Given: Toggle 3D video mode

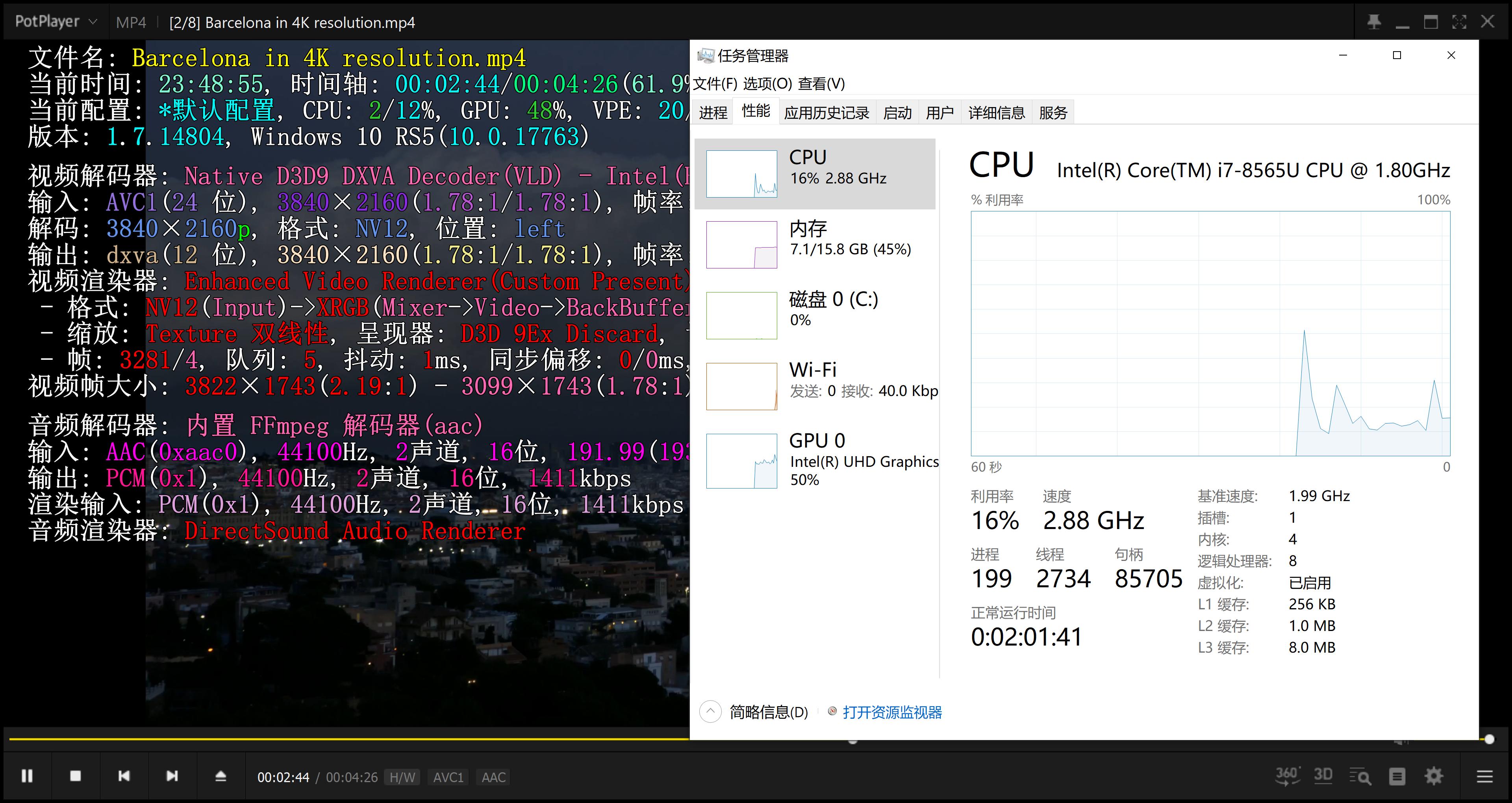Looking at the screenshot, I should [x=1323, y=776].
